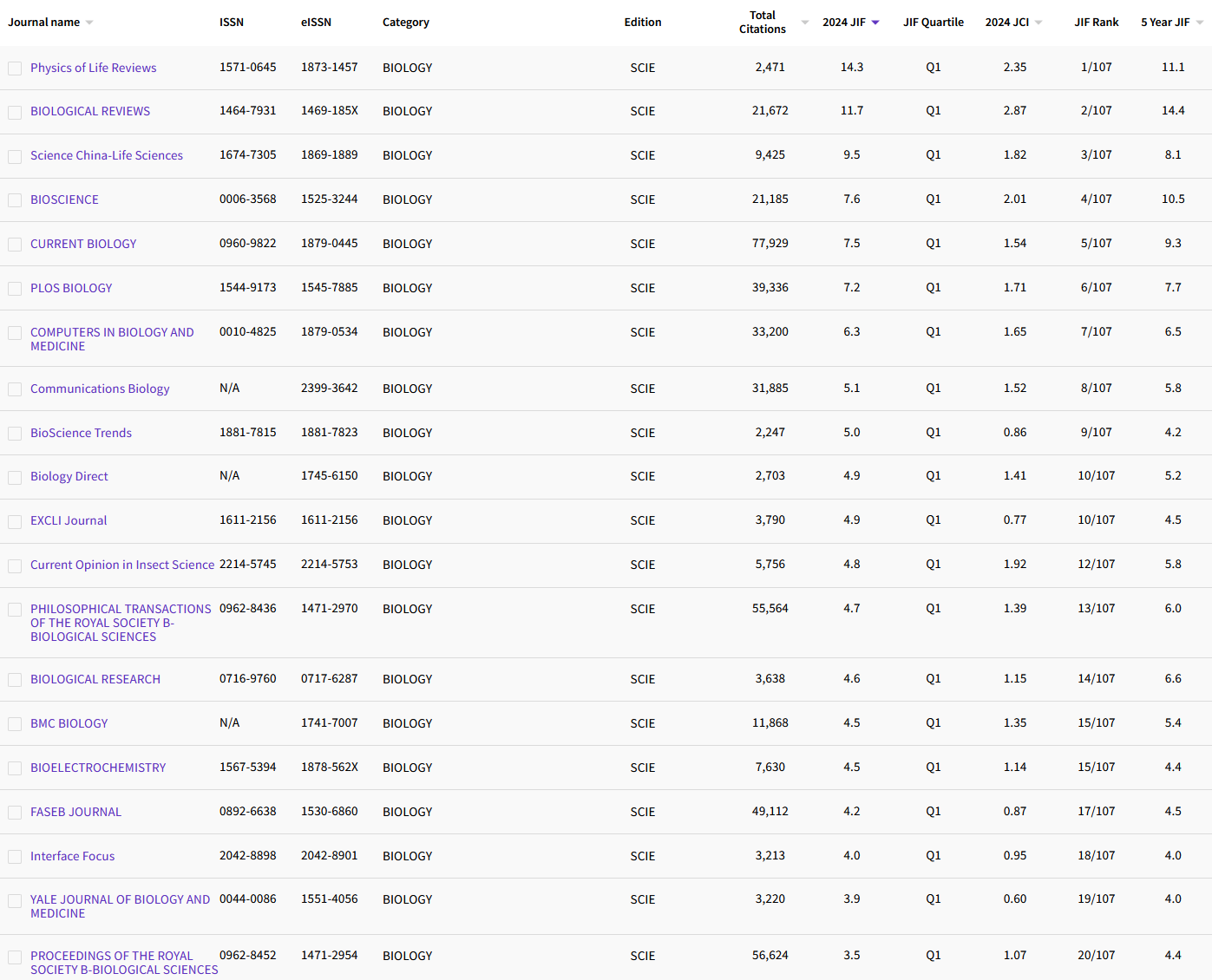The height and width of the screenshot is (980, 1212).
Task: Open Philosophical Transactions B journal link
Action: point(121,623)
